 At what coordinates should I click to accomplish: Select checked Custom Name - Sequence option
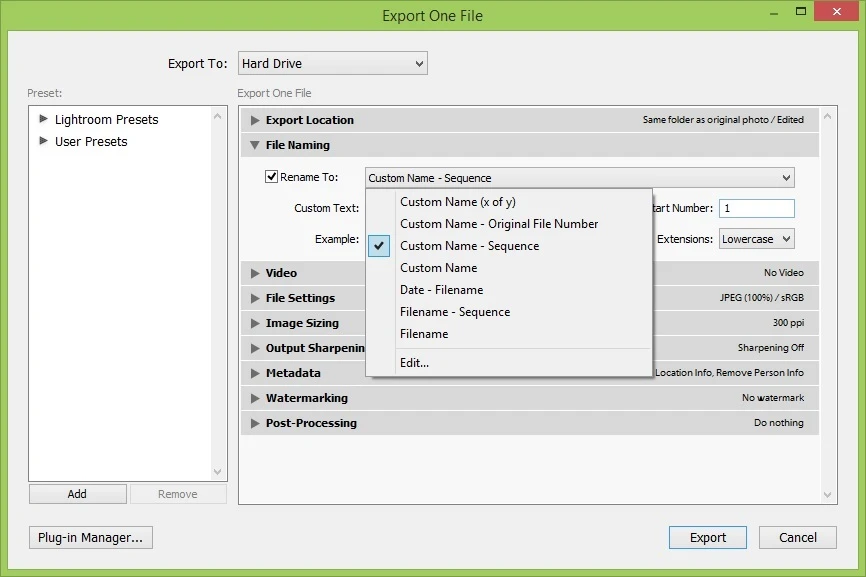(469, 246)
